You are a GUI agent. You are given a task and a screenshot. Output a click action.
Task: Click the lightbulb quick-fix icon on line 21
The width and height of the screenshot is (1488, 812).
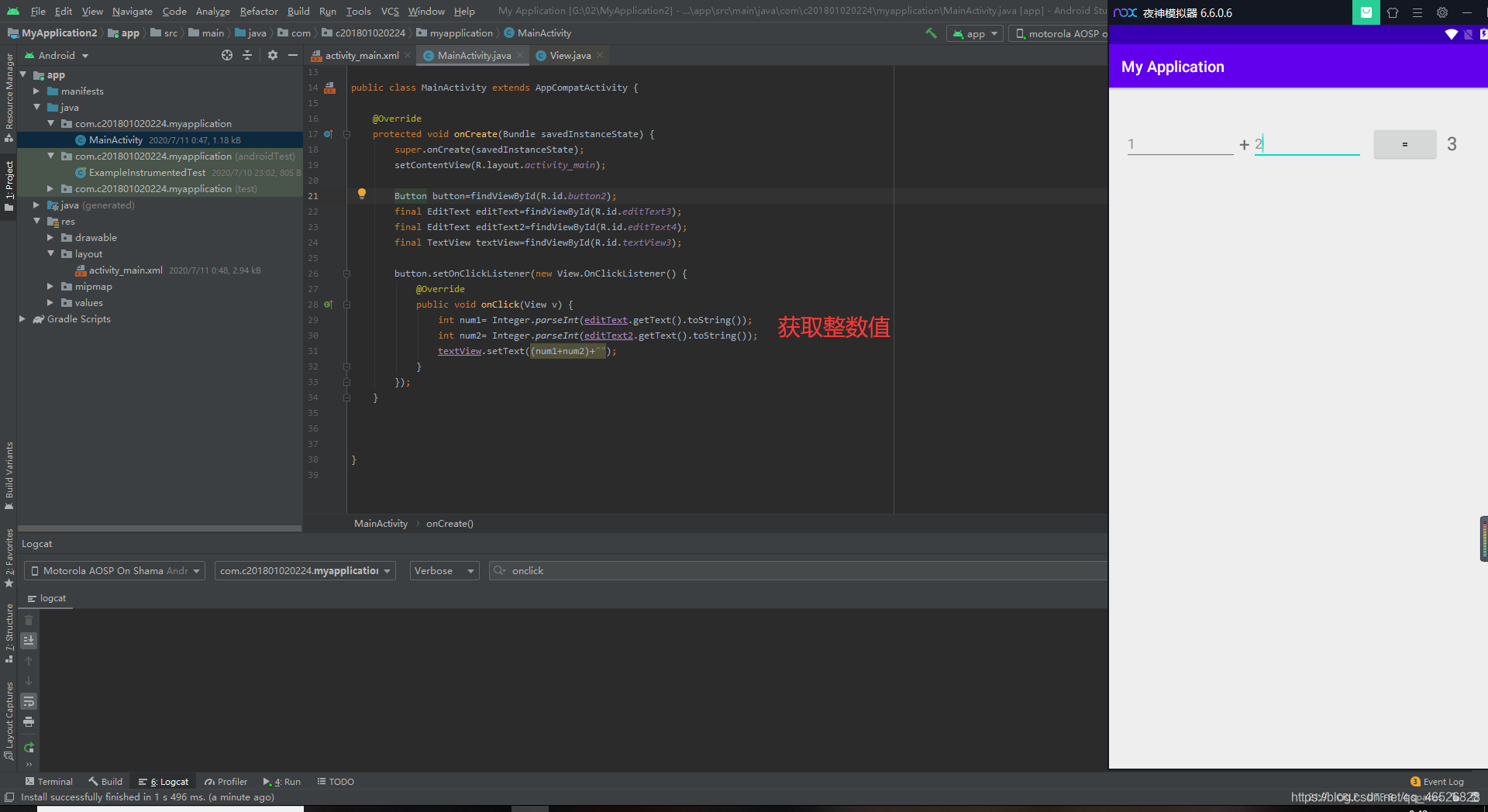[361, 194]
